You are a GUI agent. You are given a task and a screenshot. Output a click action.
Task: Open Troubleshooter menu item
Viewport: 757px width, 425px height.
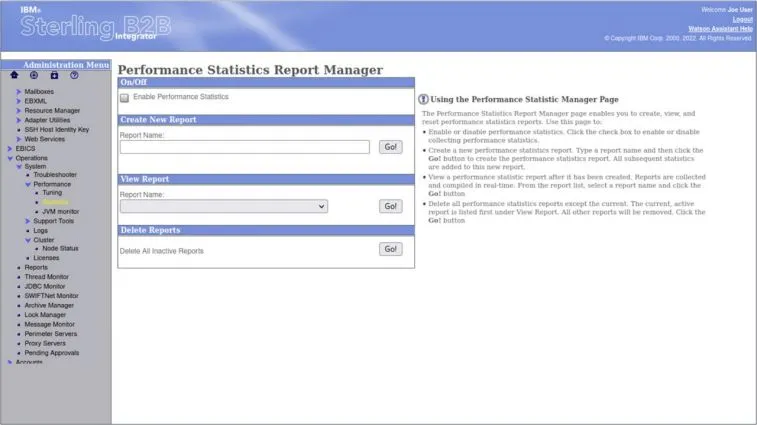(55, 175)
